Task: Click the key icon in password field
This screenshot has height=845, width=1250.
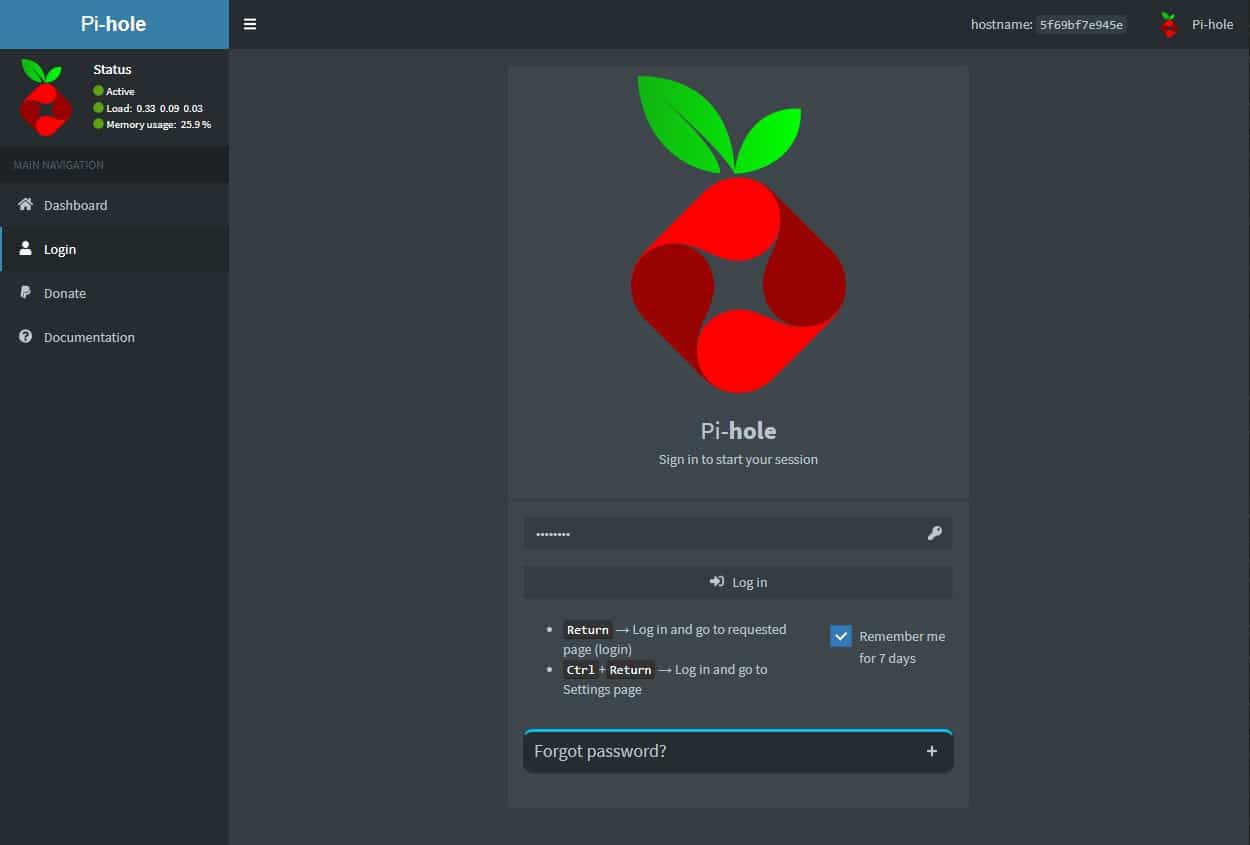Action: (x=934, y=533)
